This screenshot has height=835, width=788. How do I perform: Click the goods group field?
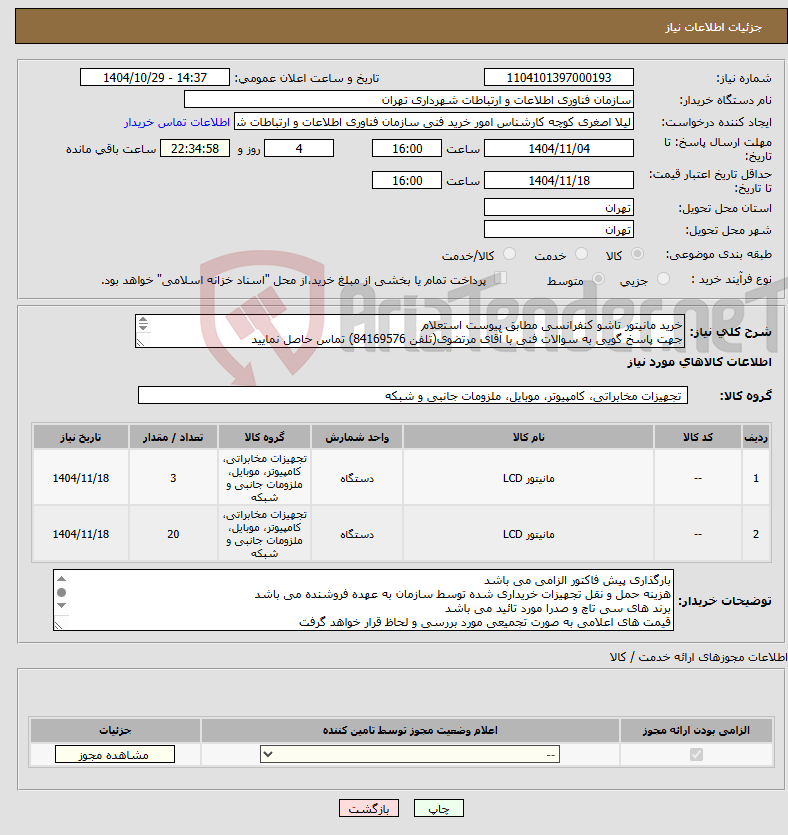point(413,396)
